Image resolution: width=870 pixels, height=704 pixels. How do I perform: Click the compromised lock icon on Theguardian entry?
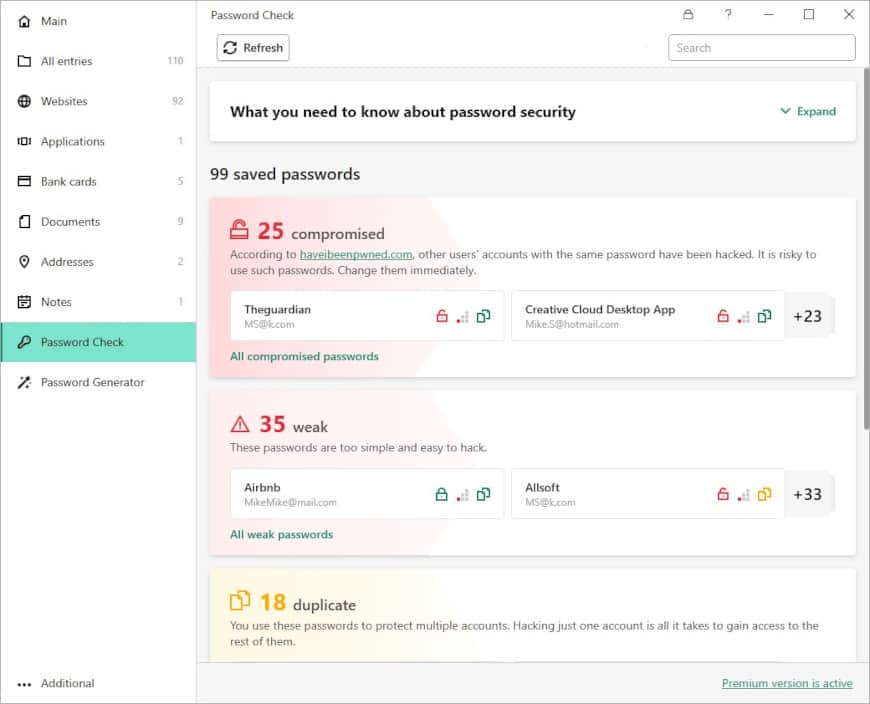point(442,316)
